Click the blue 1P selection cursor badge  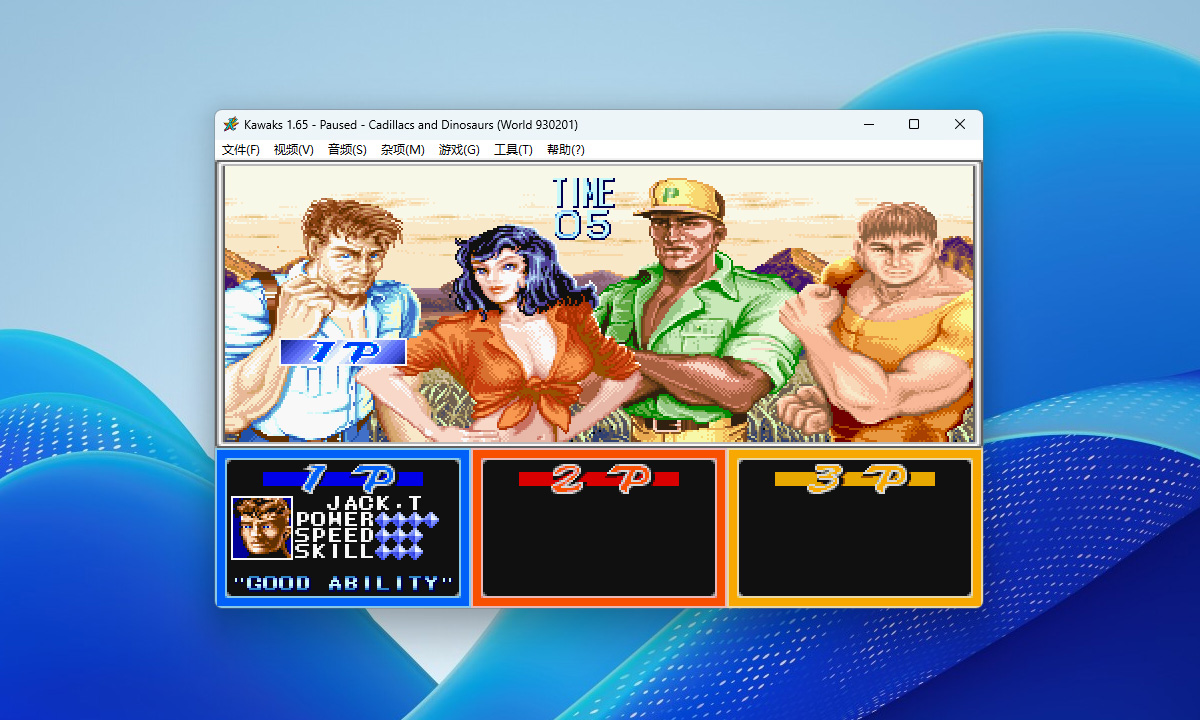(x=343, y=352)
